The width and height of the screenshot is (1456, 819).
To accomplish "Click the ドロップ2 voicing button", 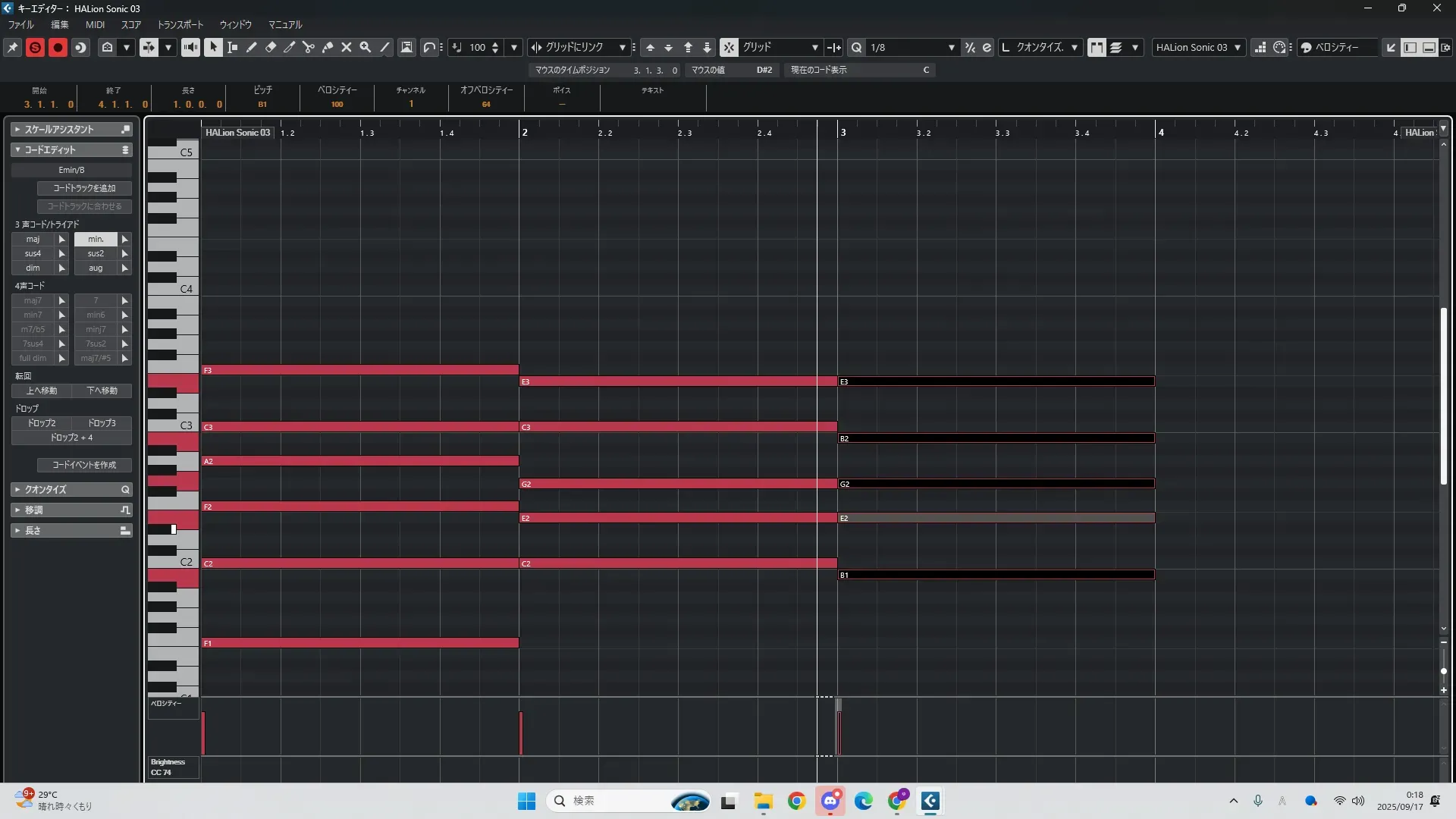I will click(42, 423).
